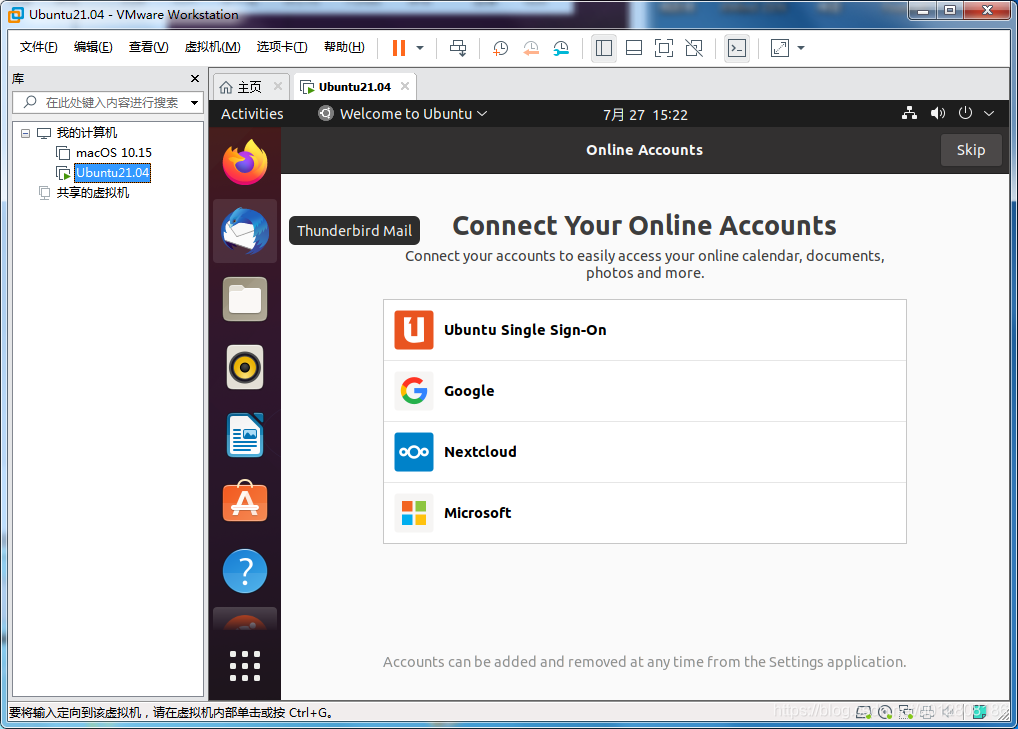Image resolution: width=1018 pixels, height=729 pixels.
Task: Open the 选项卡(T) menu
Action: (x=282, y=47)
